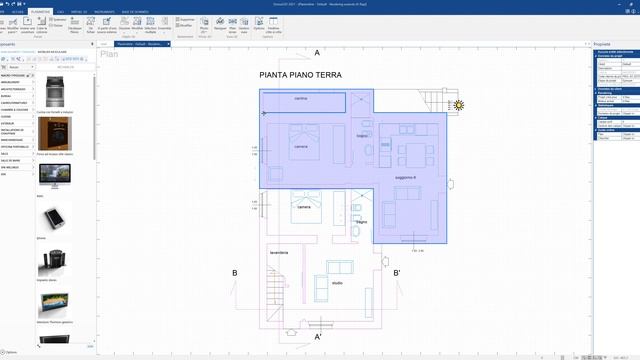
Task: Click the Undo arrow in the title bar
Action: click(x=7, y=4)
